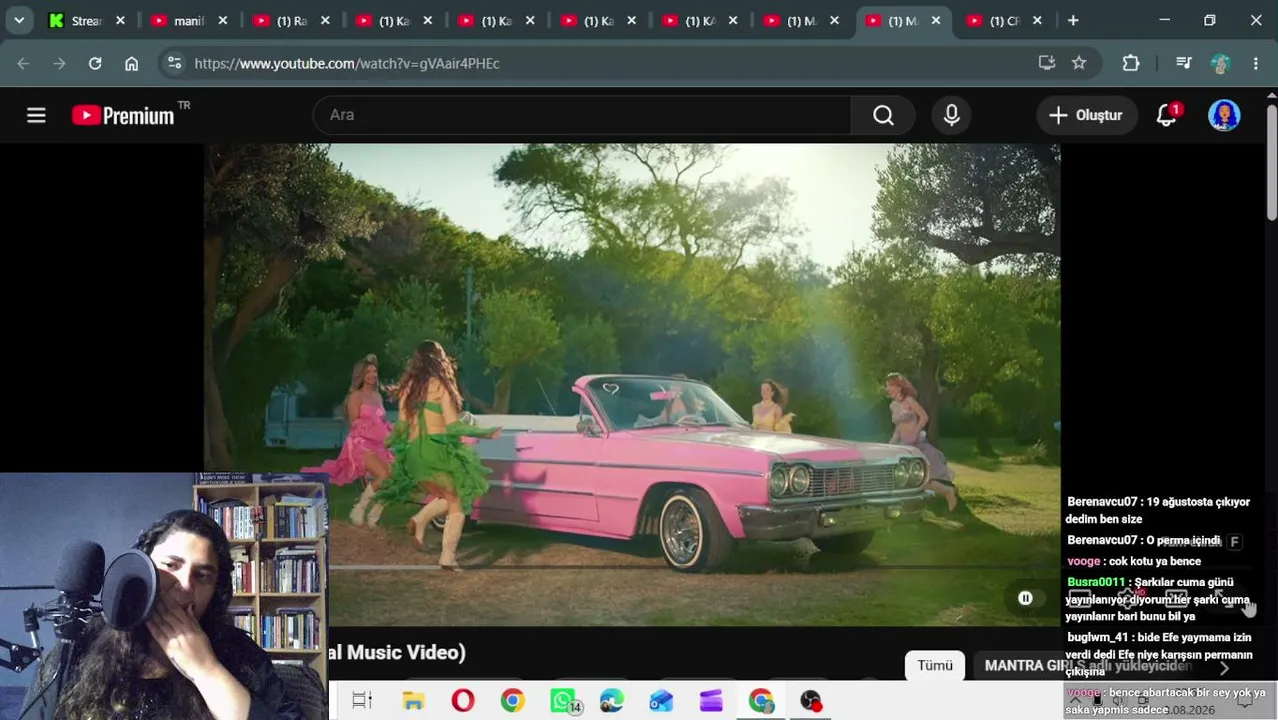View site information icon in address bar
This screenshot has height=720, width=1278.
click(x=174, y=63)
